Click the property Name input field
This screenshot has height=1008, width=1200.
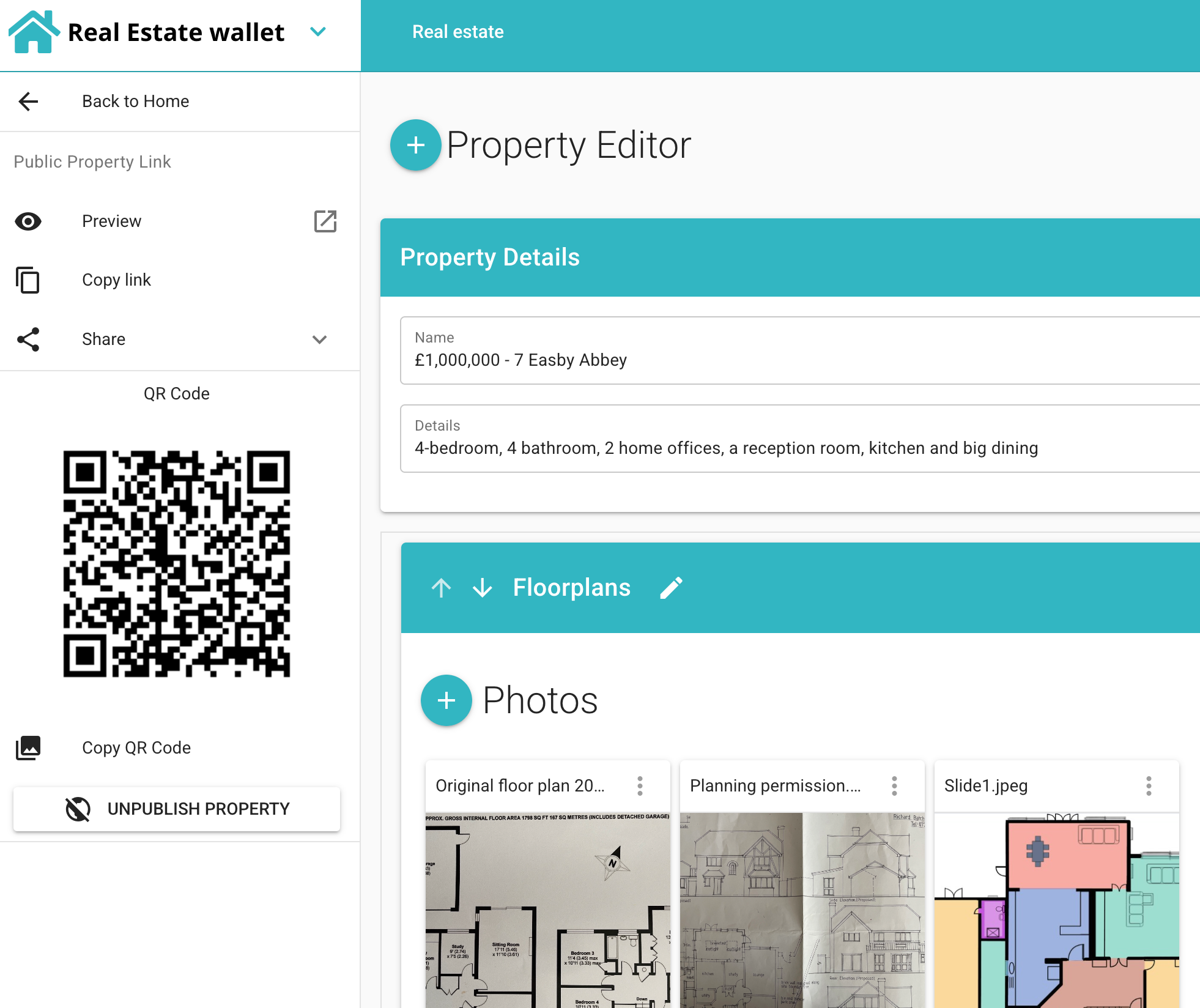(x=795, y=360)
